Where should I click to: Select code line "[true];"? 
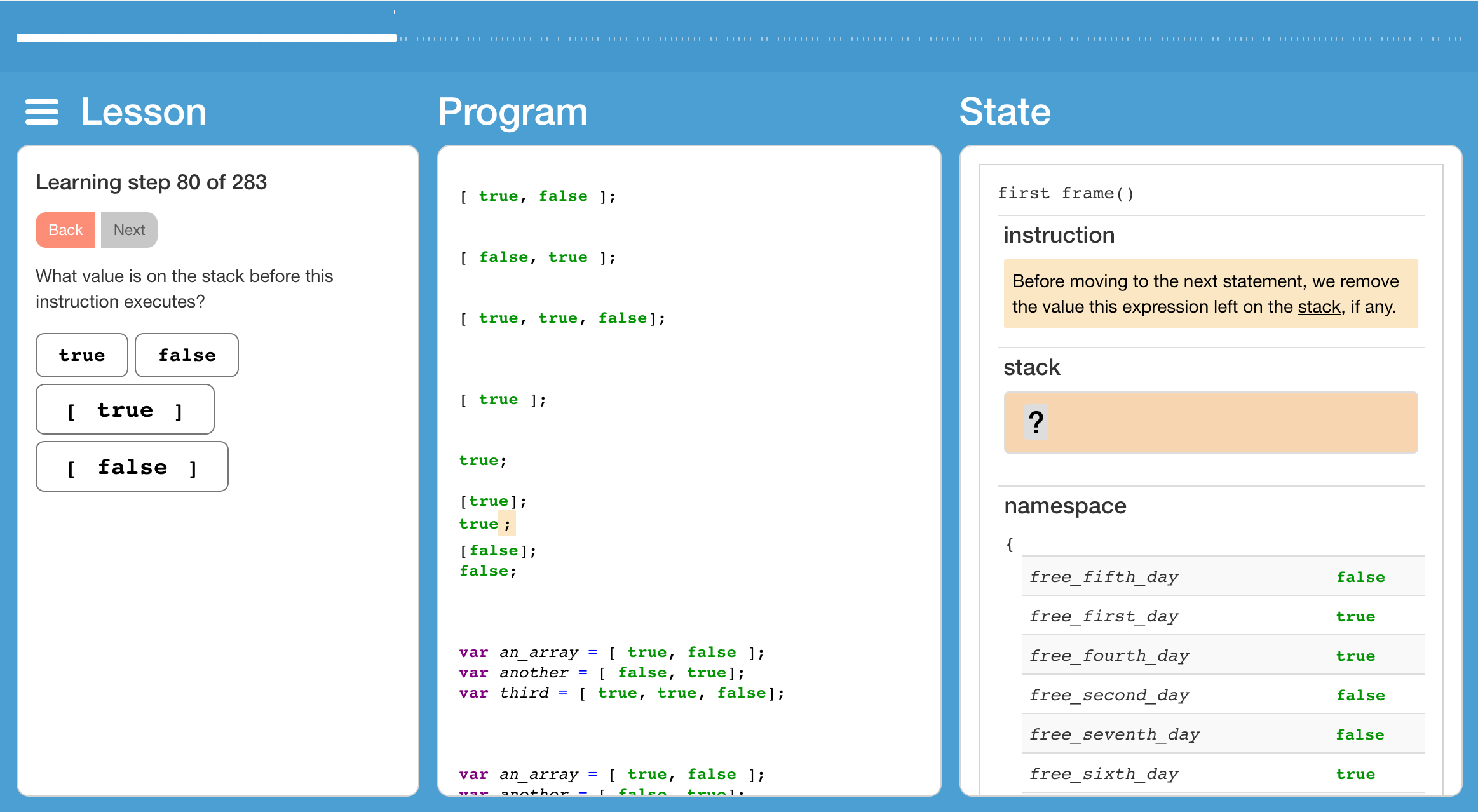493,501
